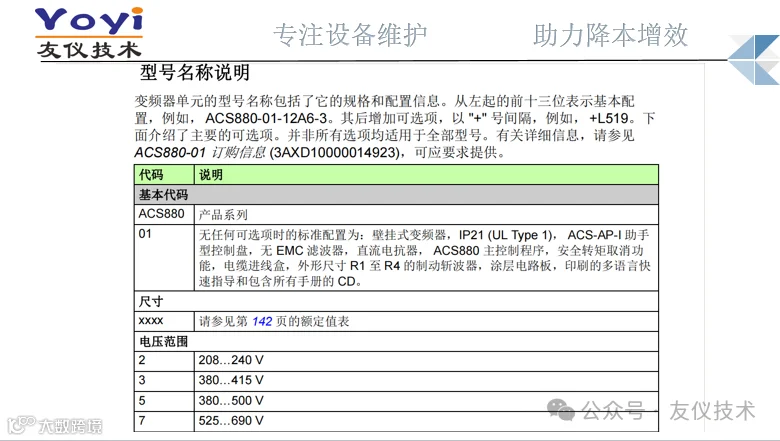The width and height of the screenshot is (780, 441).
Task: Select the xxxx code cell
Action: click(164, 321)
